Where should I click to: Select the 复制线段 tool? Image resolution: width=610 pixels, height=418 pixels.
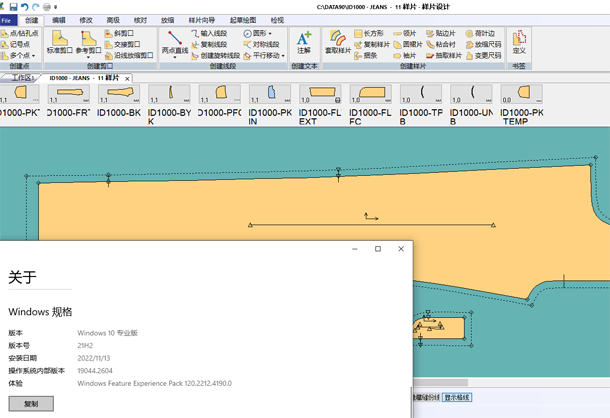209,44
